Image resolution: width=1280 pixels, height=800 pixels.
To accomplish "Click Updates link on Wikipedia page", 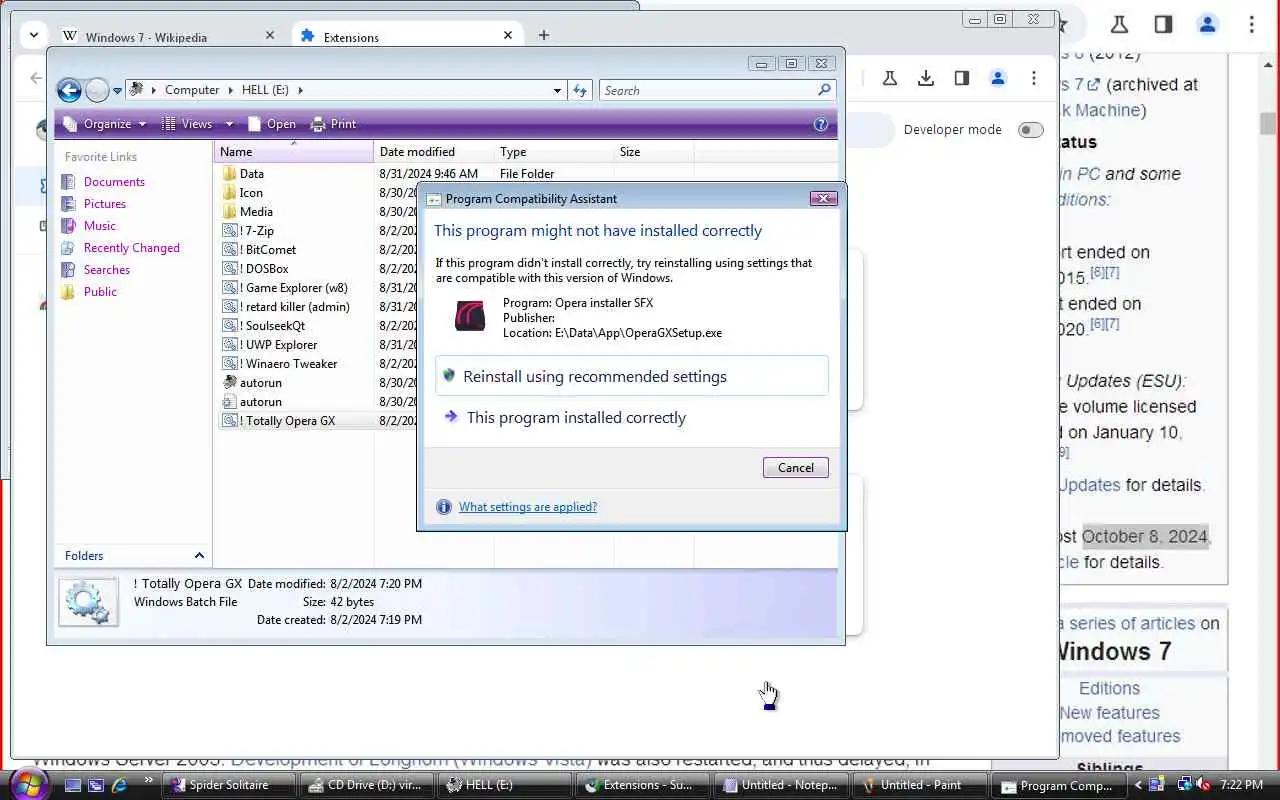I will pos(1089,485).
